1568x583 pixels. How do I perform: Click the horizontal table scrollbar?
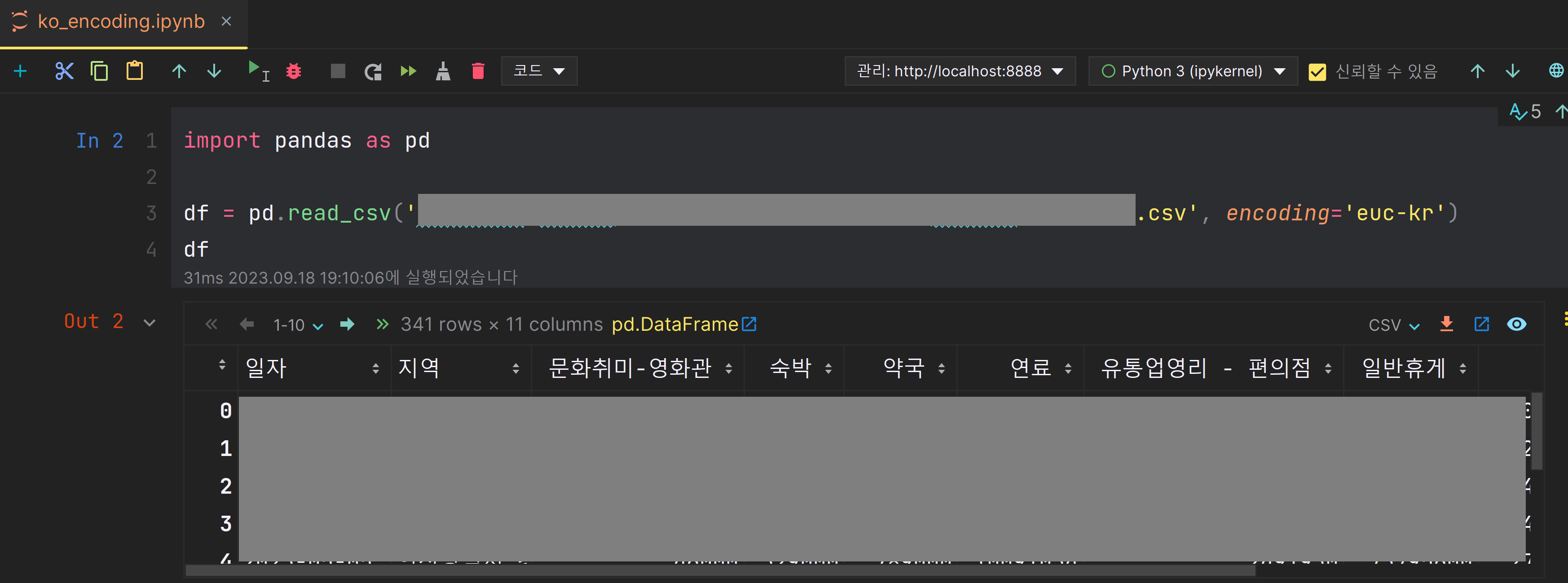click(718, 571)
